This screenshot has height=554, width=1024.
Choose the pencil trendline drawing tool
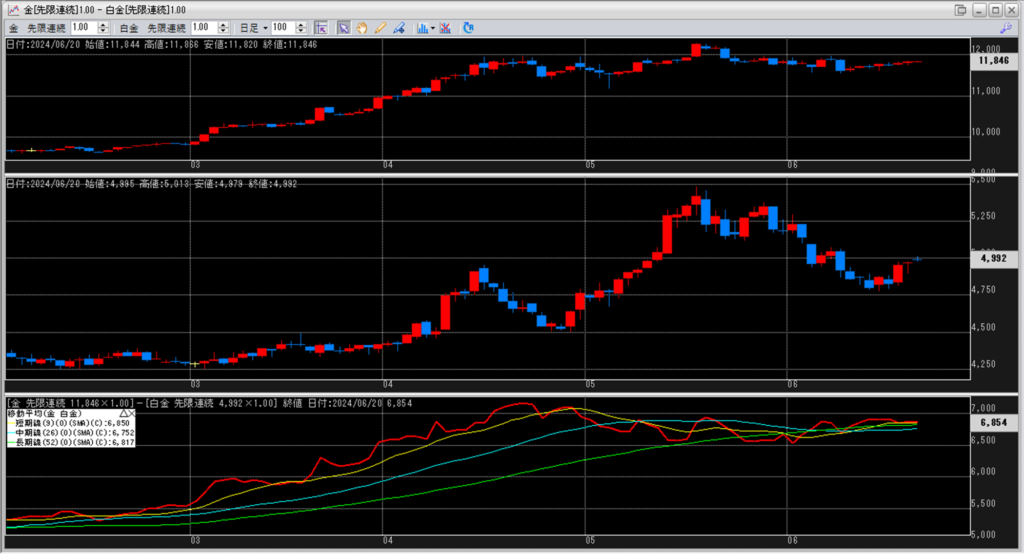[x=379, y=27]
